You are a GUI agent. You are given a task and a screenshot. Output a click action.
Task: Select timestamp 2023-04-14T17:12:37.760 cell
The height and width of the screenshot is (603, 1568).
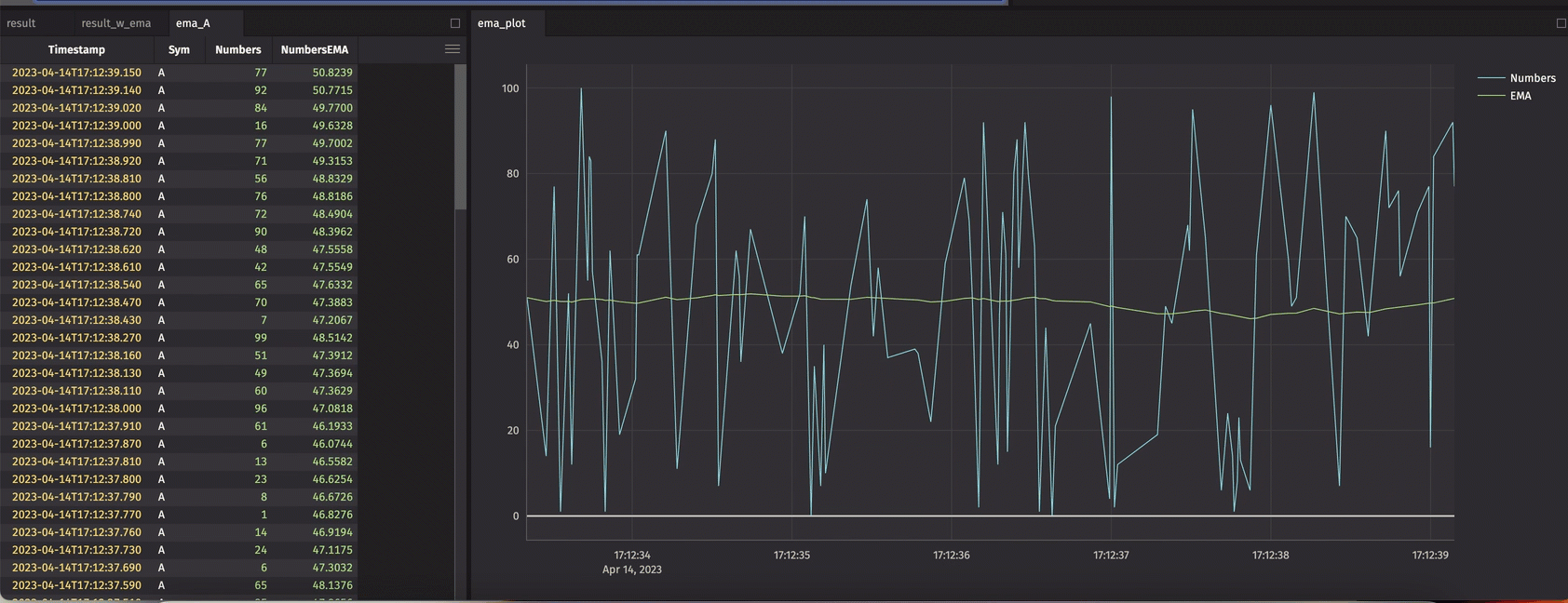(x=76, y=532)
